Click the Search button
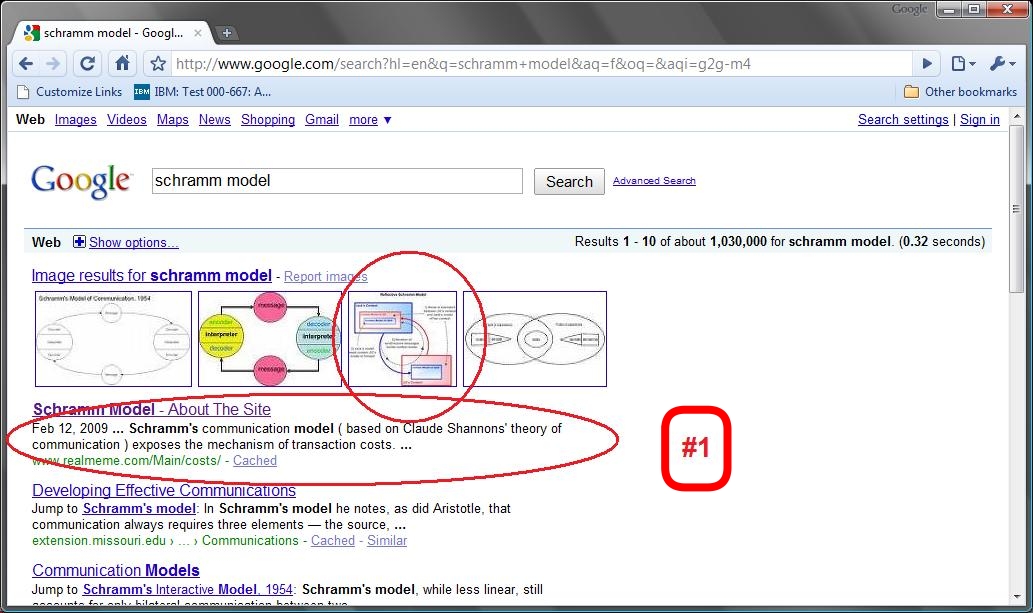This screenshot has height=613, width=1033. tap(569, 181)
